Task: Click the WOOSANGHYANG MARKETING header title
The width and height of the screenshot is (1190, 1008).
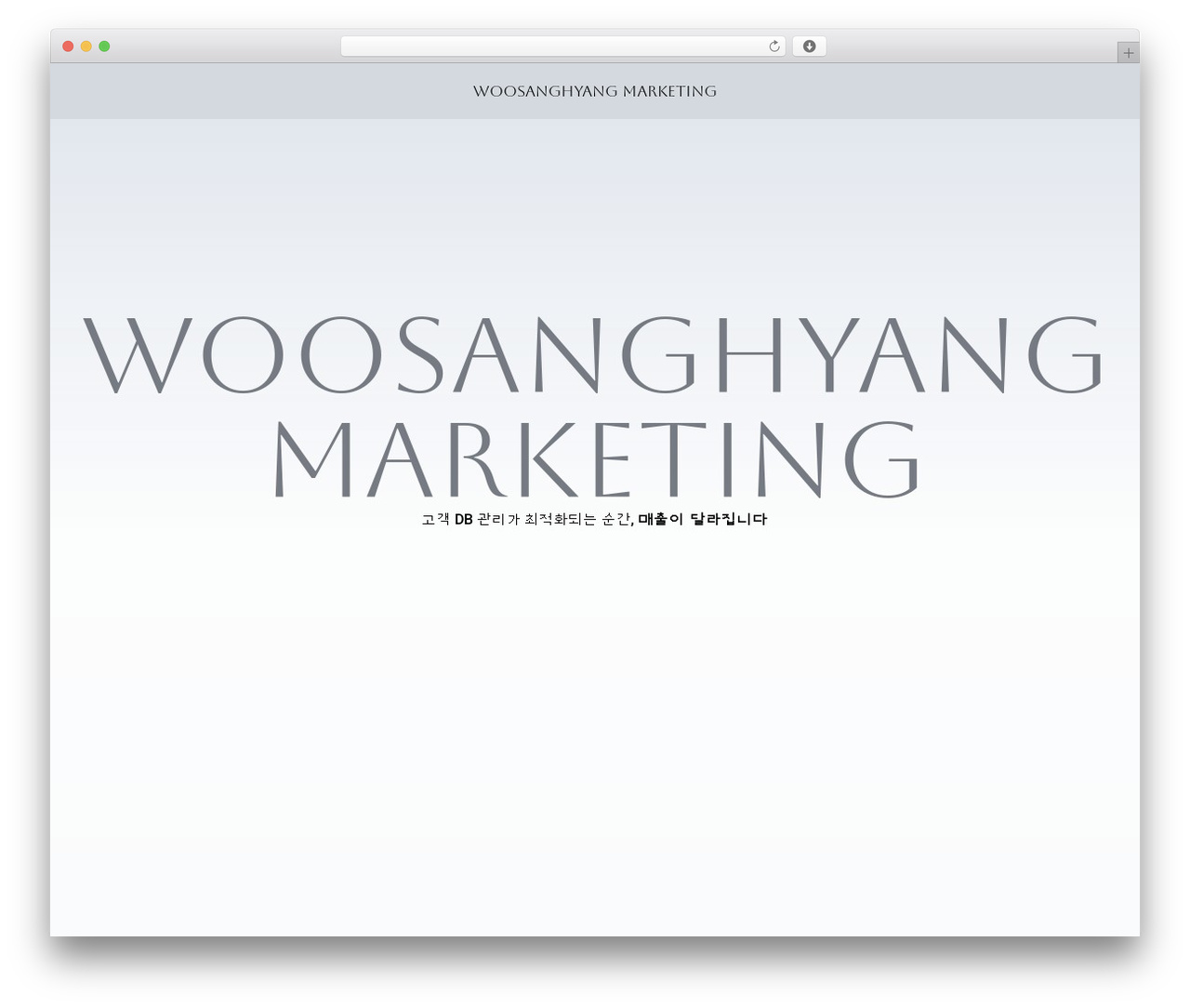Action: point(594,91)
